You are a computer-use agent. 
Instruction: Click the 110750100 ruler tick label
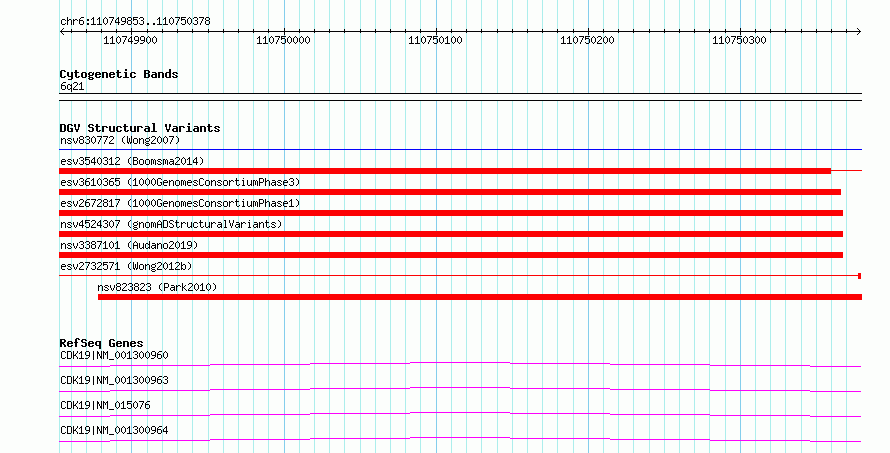(x=435, y=40)
